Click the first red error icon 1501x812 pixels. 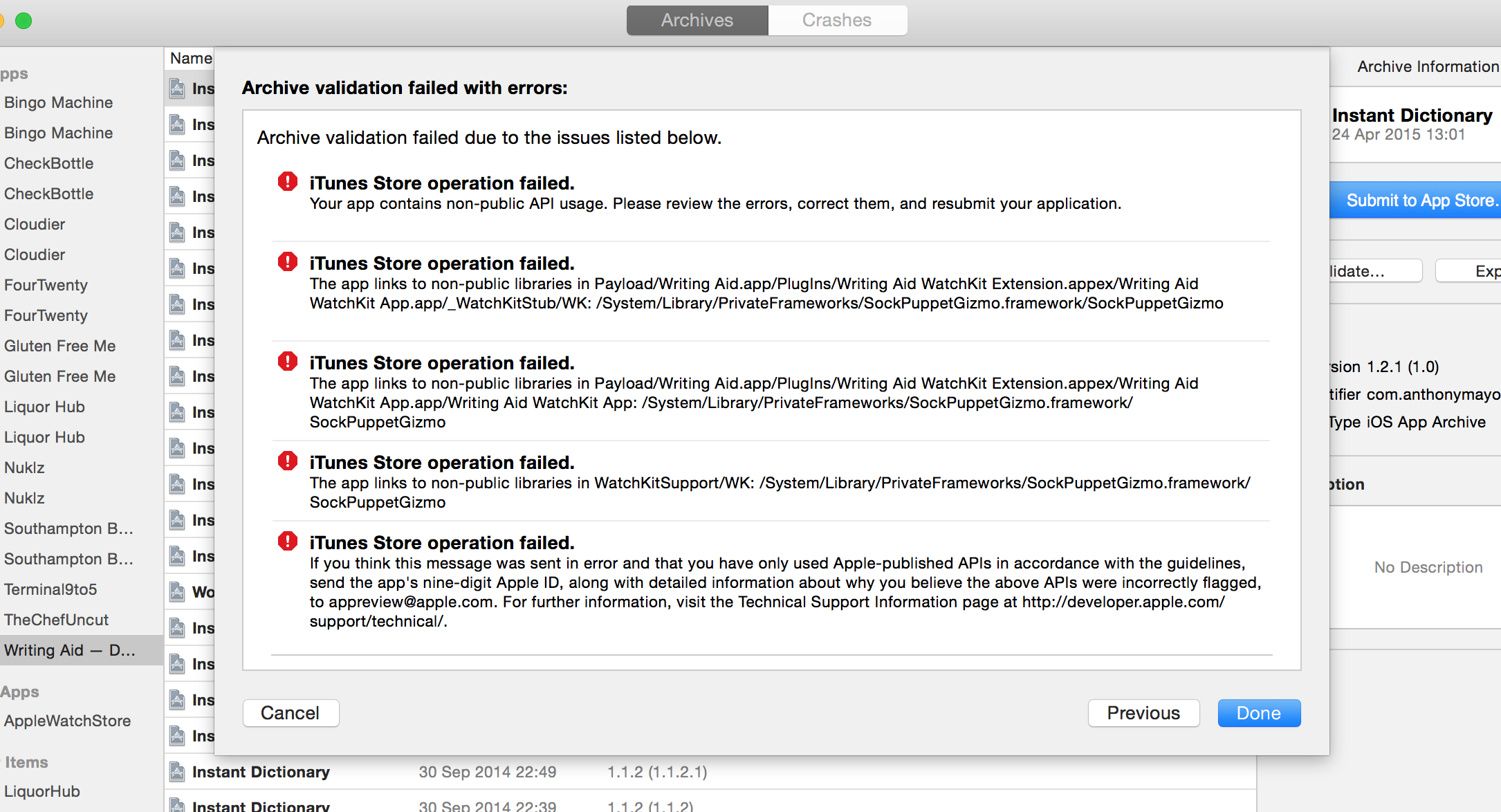287,182
